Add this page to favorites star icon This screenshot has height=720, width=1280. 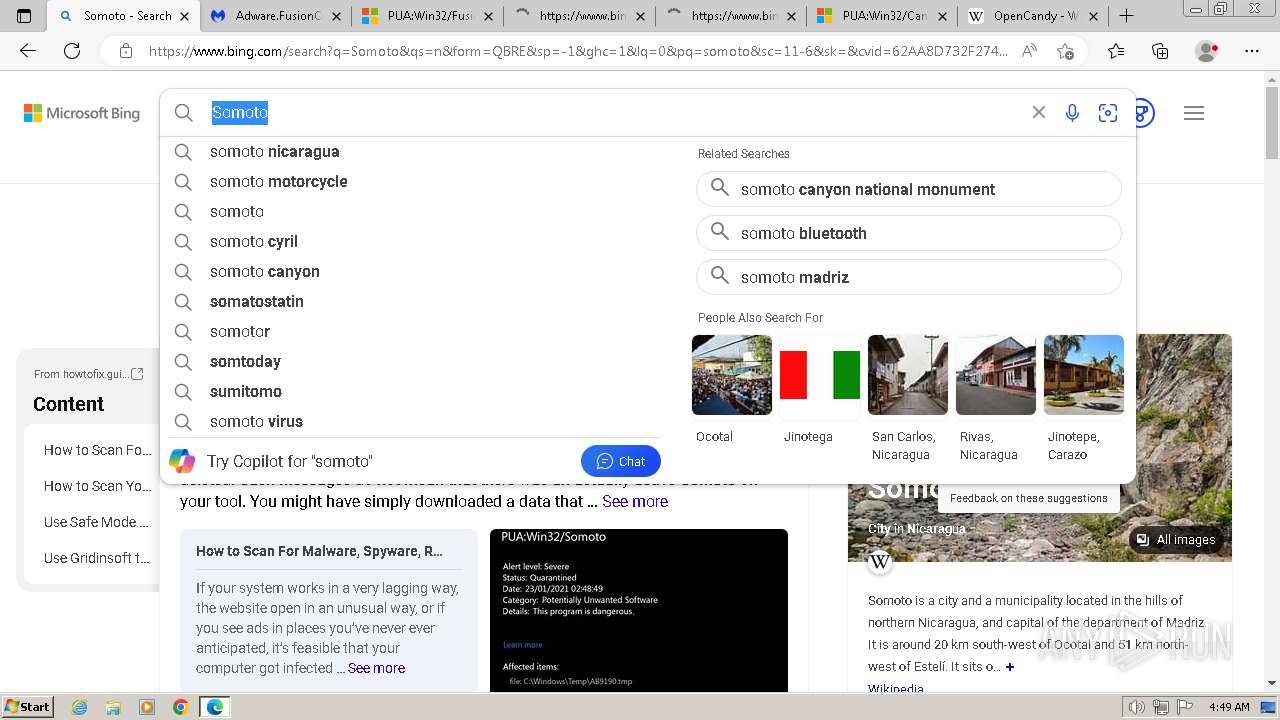1065,51
